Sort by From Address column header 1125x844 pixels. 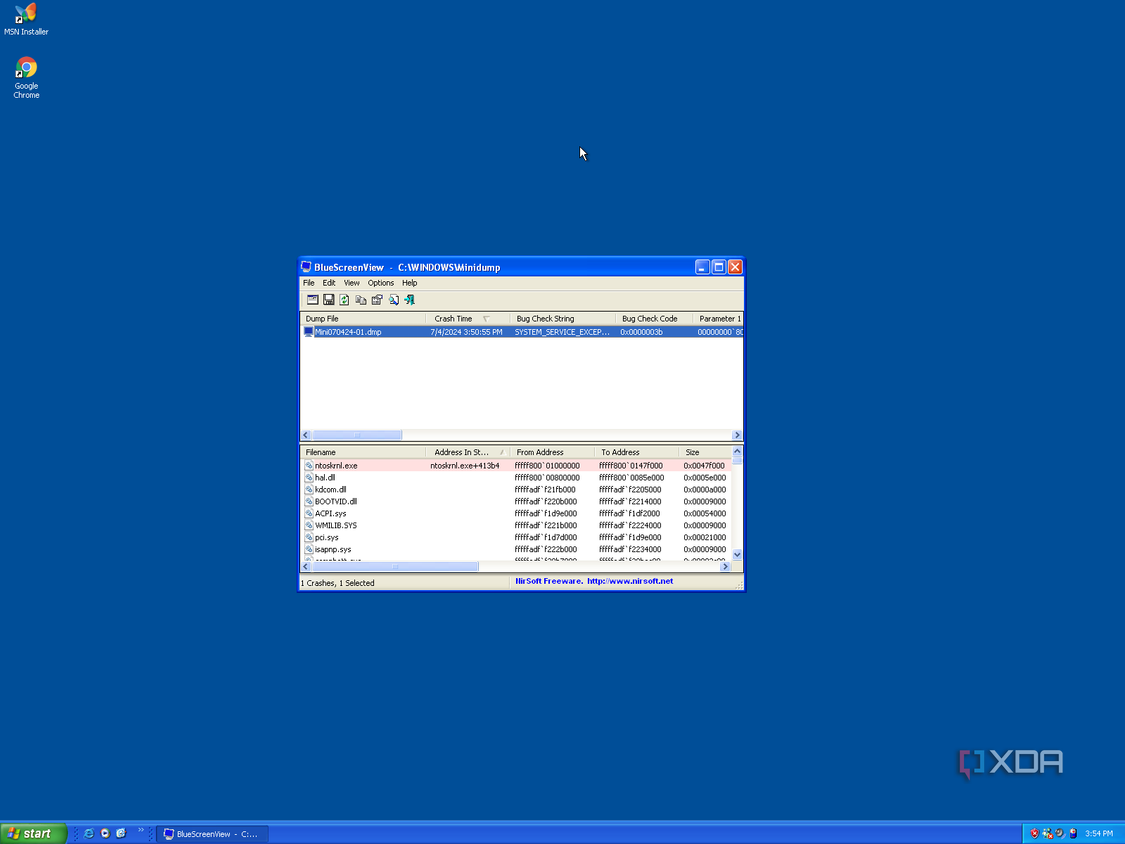point(552,452)
